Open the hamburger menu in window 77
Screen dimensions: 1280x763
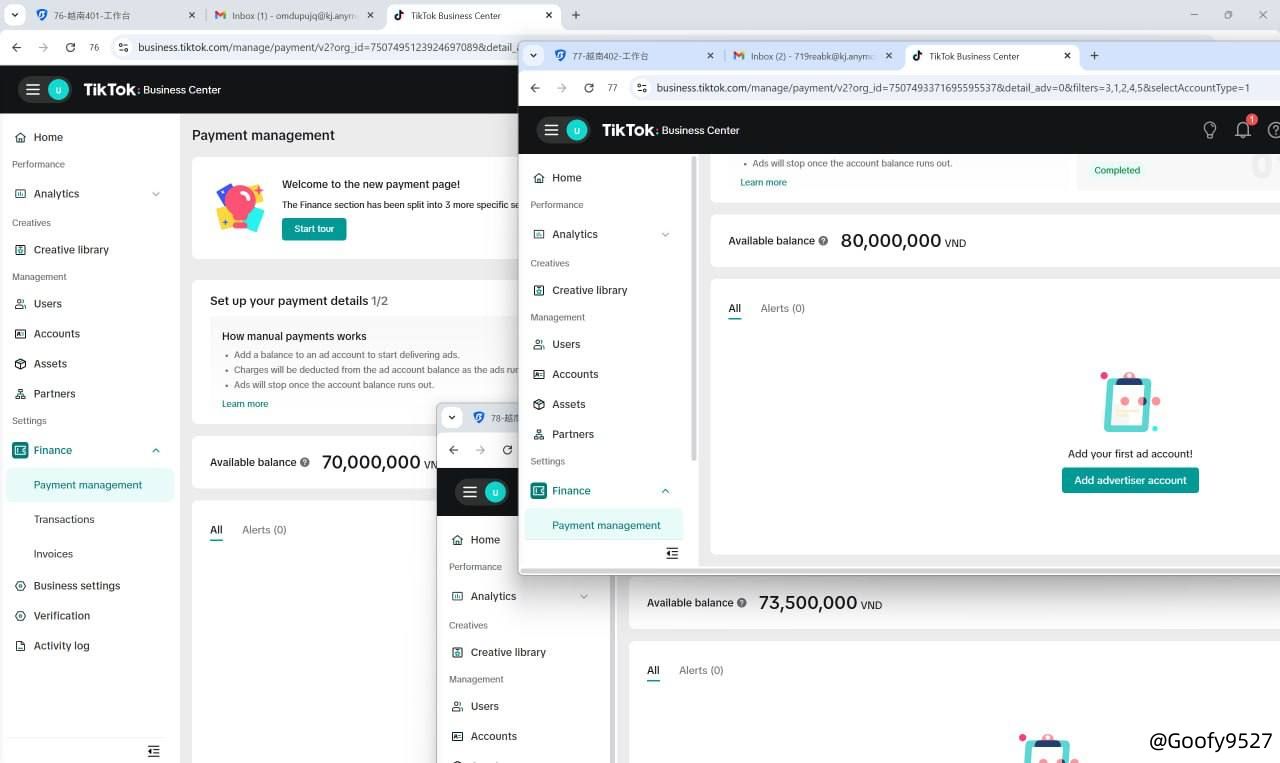[x=551, y=130]
